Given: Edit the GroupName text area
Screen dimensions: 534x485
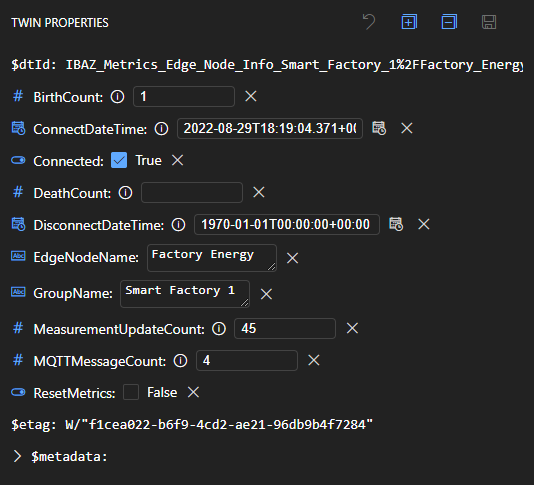Looking at the screenshot, I should 185,294.
